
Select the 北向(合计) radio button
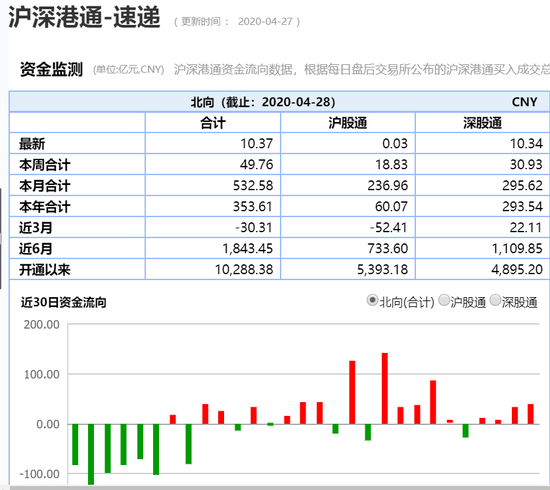pyautogui.click(x=372, y=301)
